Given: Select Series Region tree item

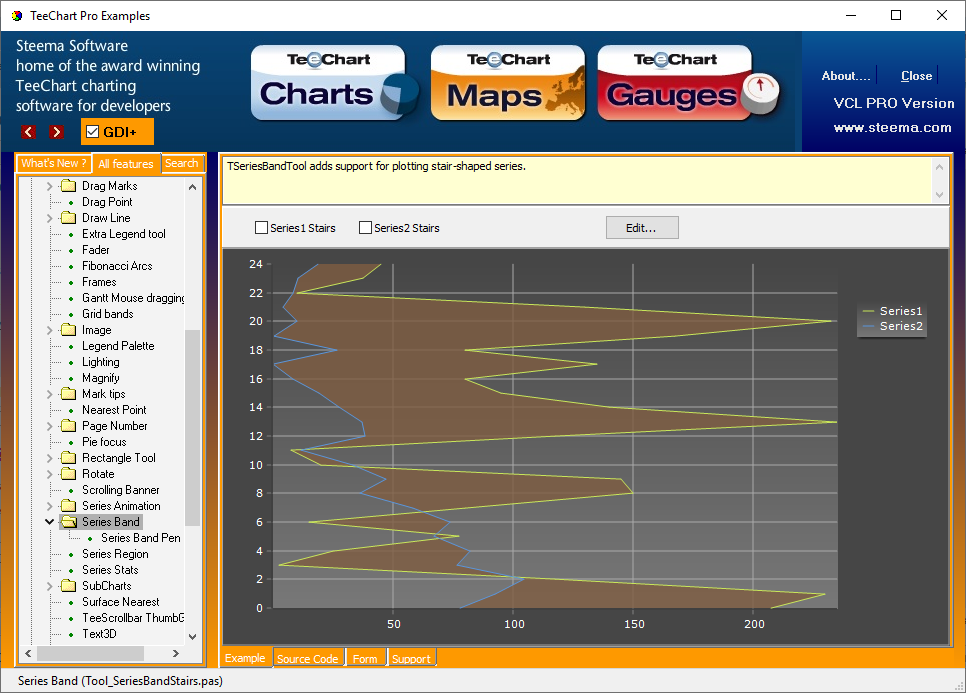Looking at the screenshot, I should coord(115,554).
